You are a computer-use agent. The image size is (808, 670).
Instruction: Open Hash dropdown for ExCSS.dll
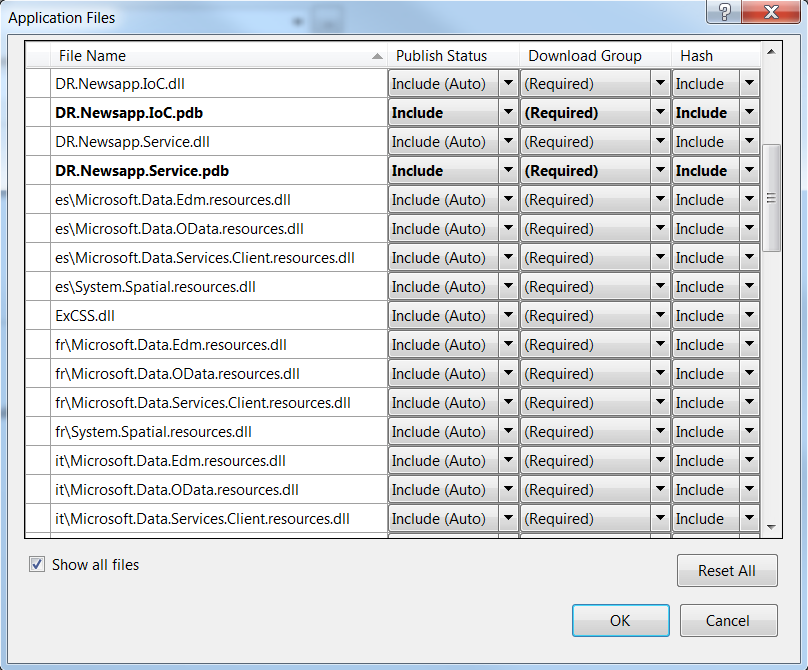click(x=749, y=315)
